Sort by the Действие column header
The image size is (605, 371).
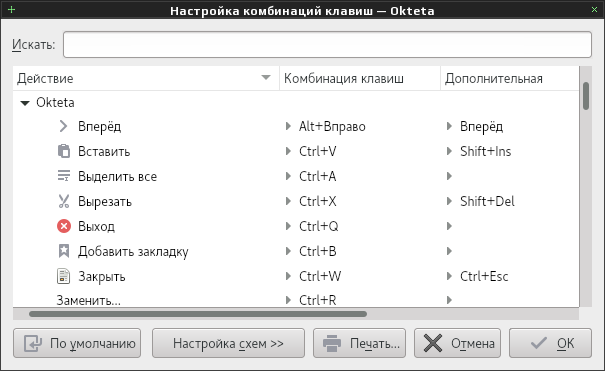point(146,78)
